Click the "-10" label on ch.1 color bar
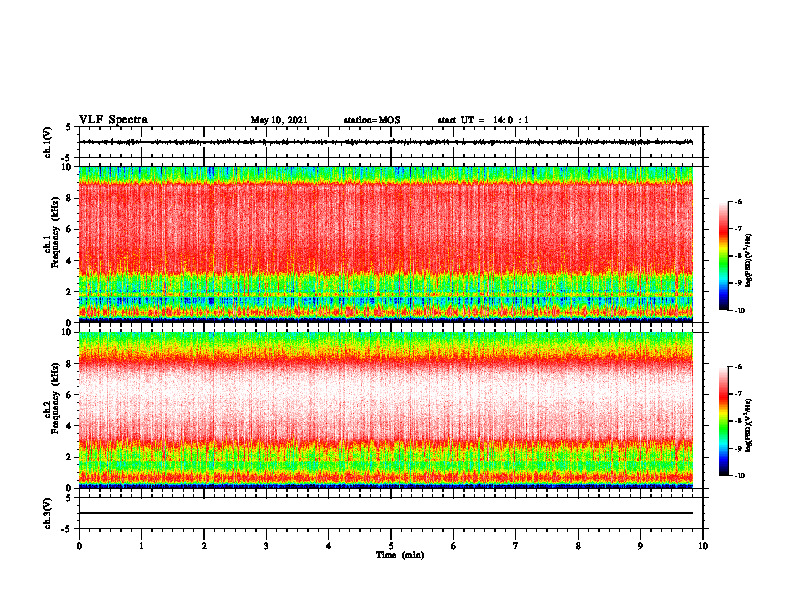 [739, 310]
